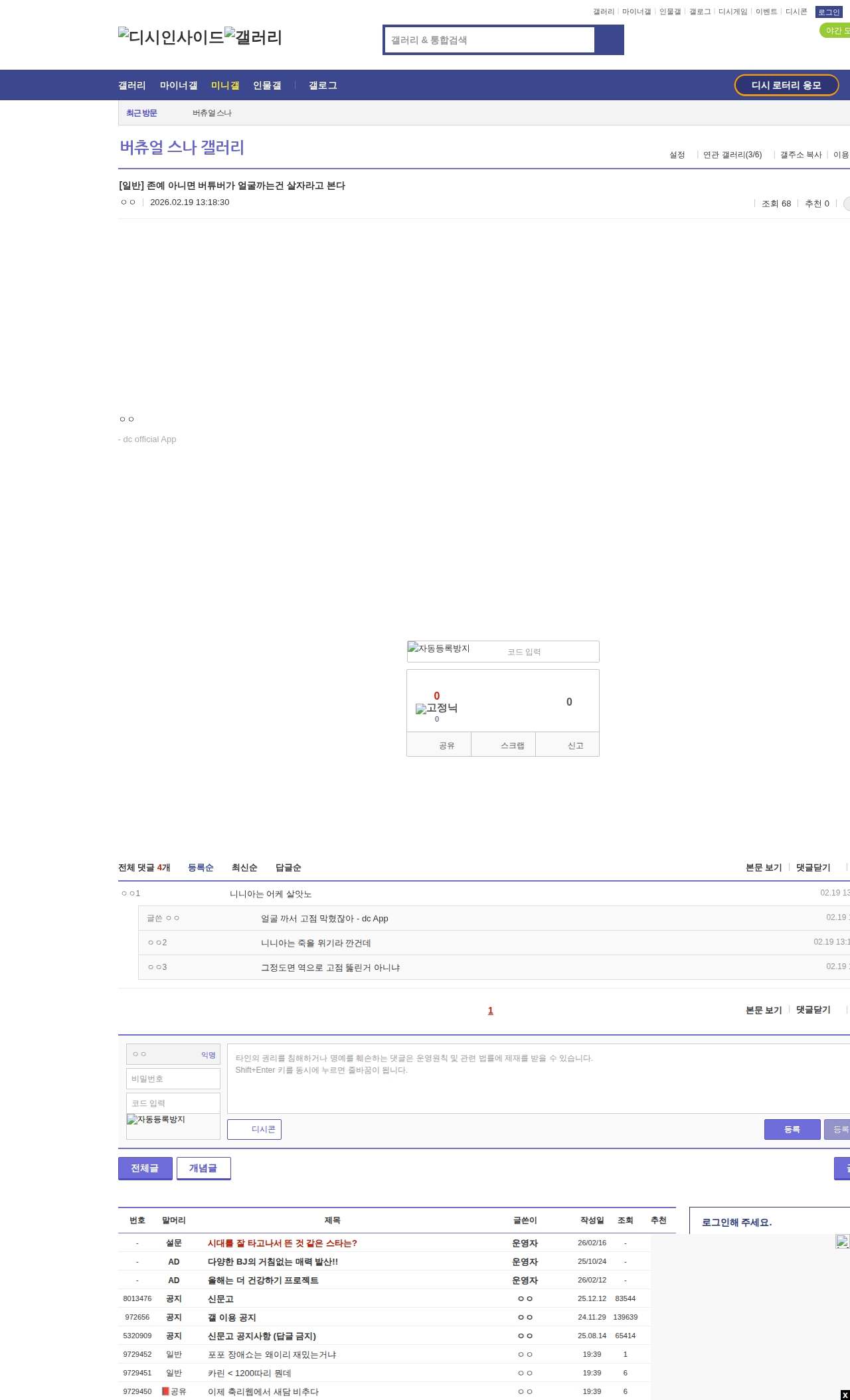
Task: Click the 자동등록방지 captcha image above vote box
Action: pyautogui.click(x=439, y=648)
